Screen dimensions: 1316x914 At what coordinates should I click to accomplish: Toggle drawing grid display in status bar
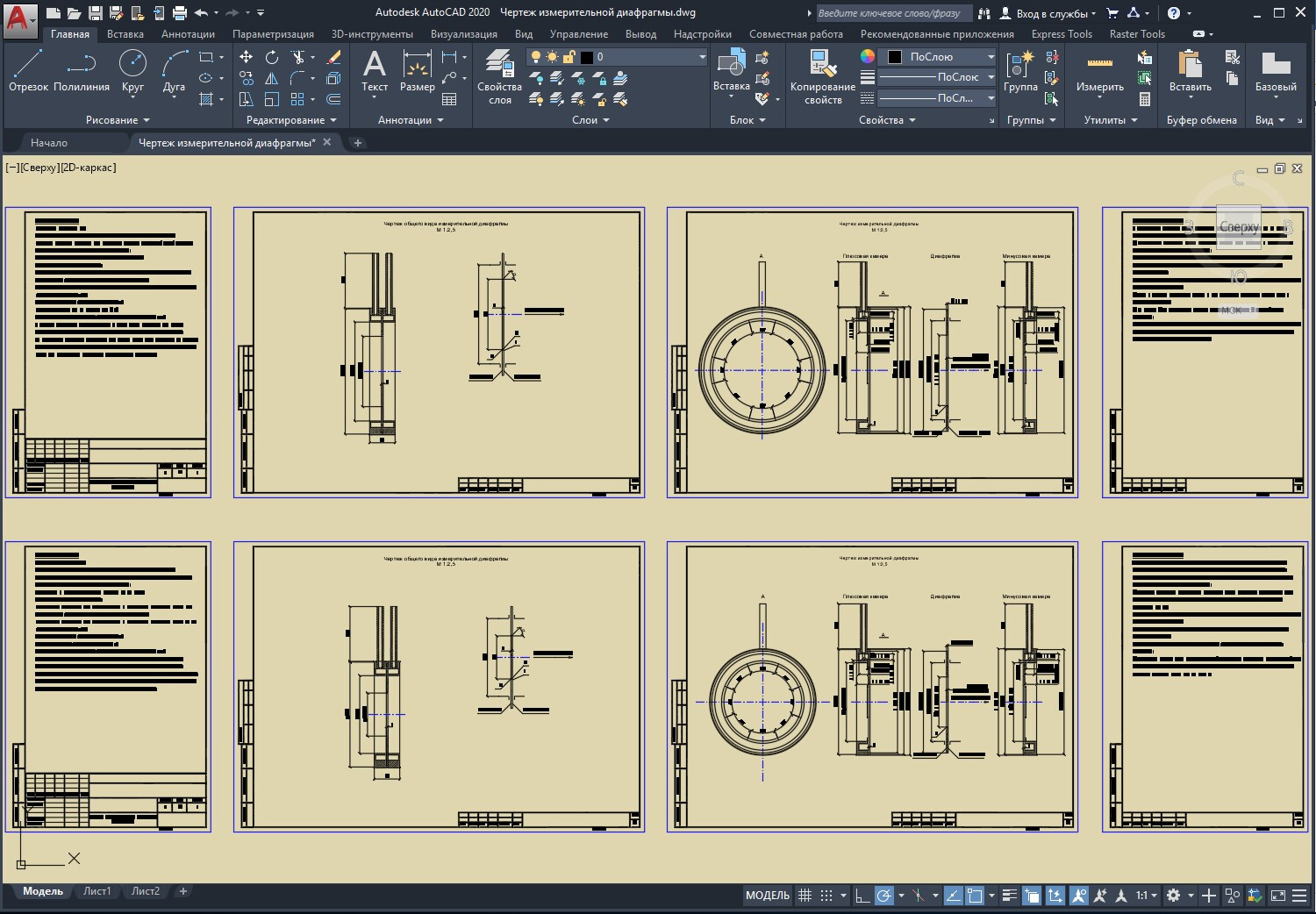click(x=805, y=896)
